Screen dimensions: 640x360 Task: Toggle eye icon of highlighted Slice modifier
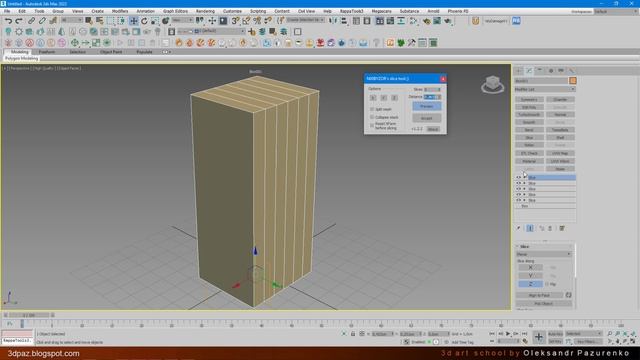tap(518, 178)
